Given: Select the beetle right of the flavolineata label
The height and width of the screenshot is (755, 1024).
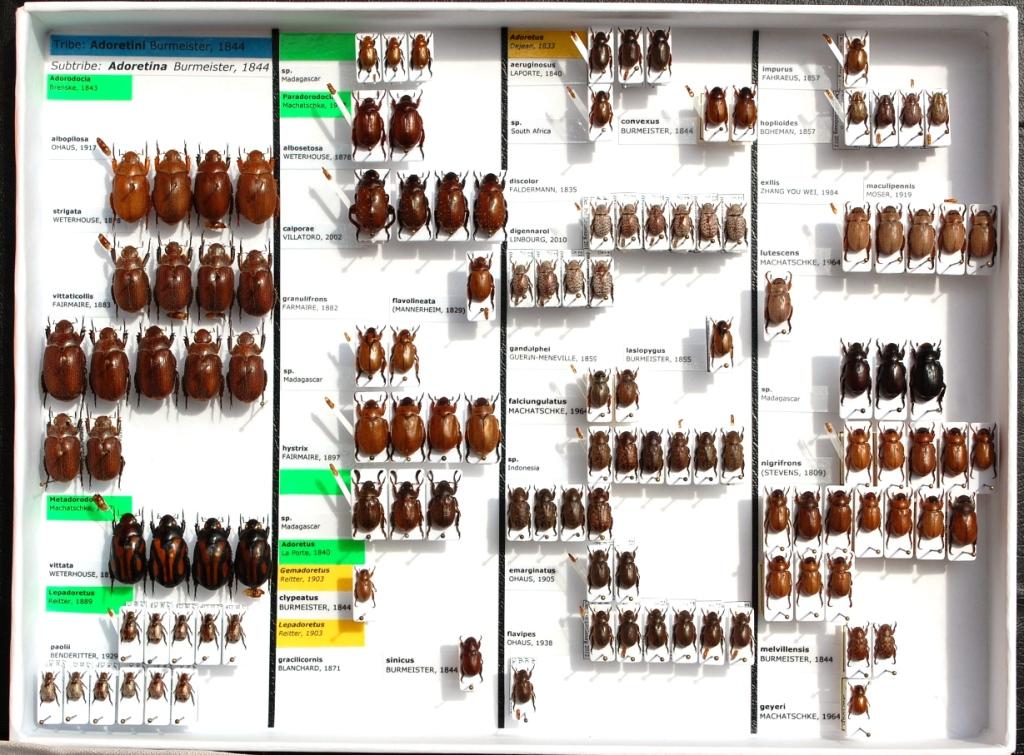Looking at the screenshot, I should click(x=480, y=282).
